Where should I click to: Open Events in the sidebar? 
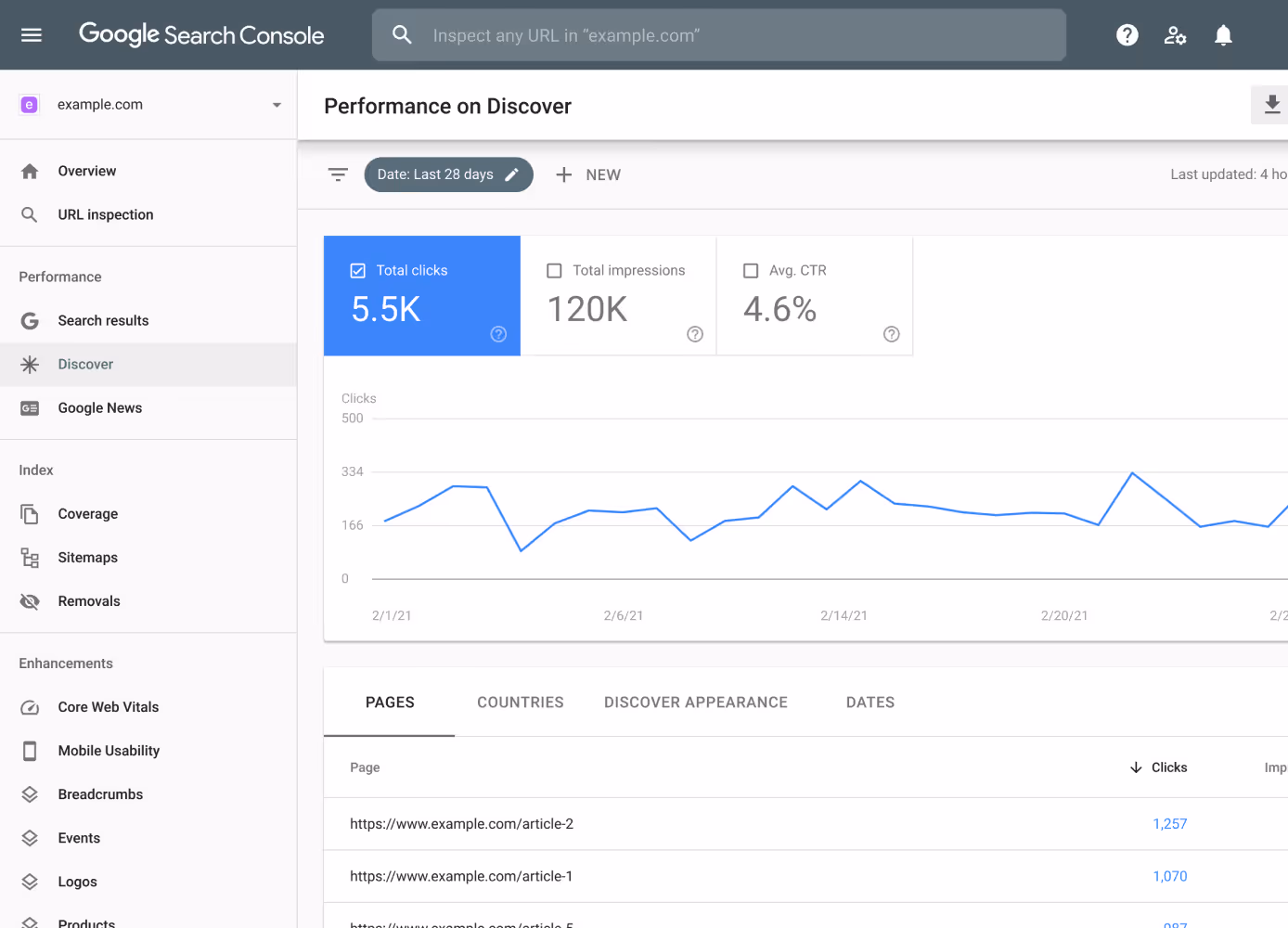pyautogui.click(x=148, y=838)
